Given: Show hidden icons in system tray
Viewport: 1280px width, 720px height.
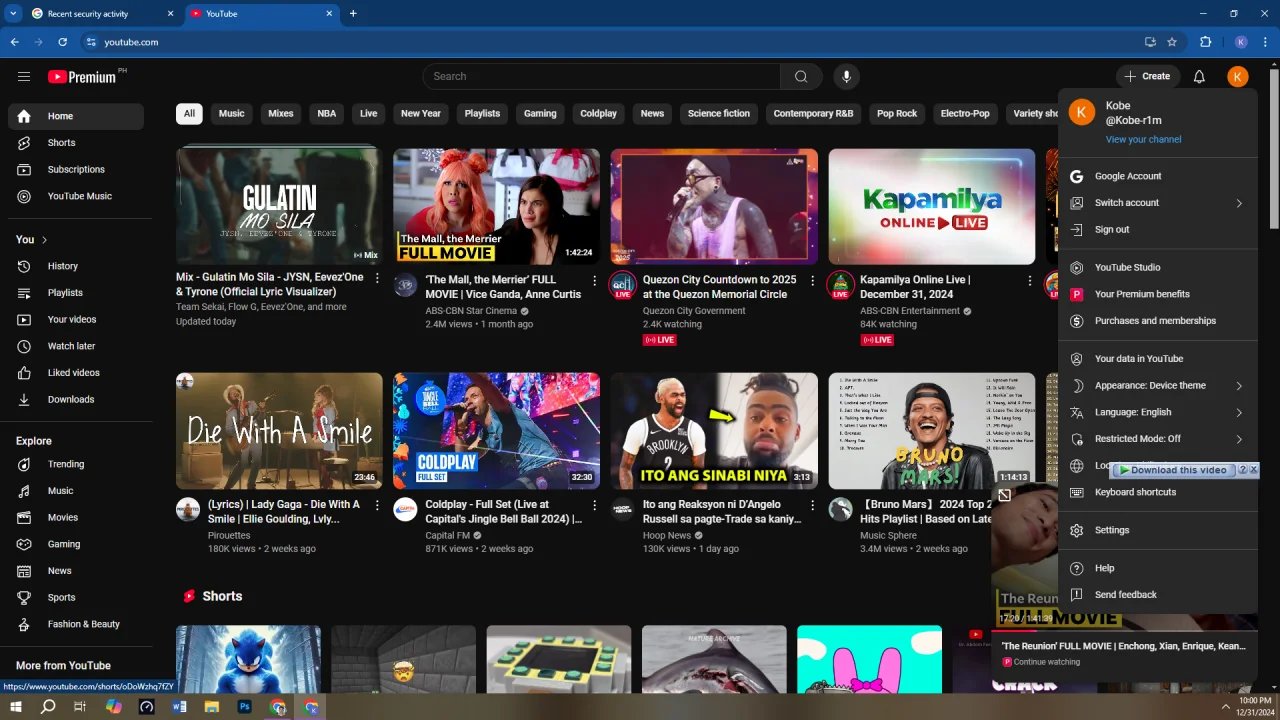Looking at the screenshot, I should (1225, 707).
